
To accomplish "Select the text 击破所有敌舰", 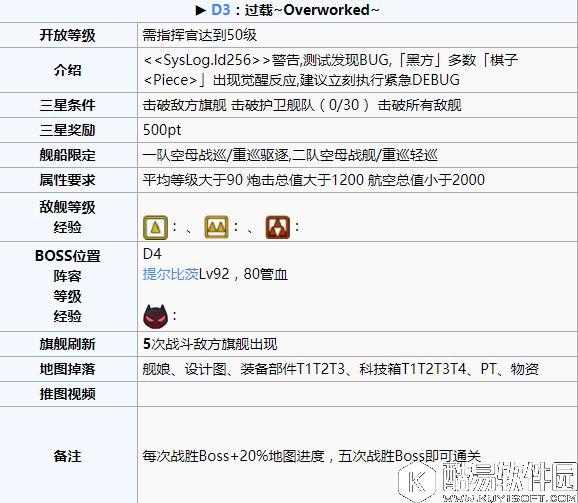I will [x=419, y=105].
